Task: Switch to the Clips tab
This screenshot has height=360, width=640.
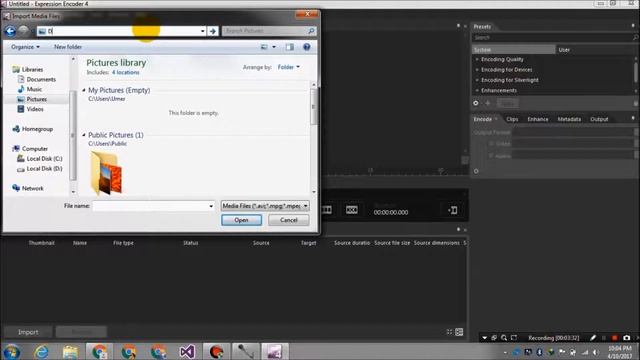Action: tap(512, 119)
